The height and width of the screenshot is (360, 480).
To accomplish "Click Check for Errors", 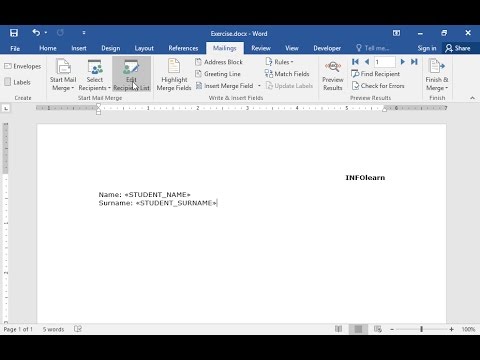I will coord(378,86).
